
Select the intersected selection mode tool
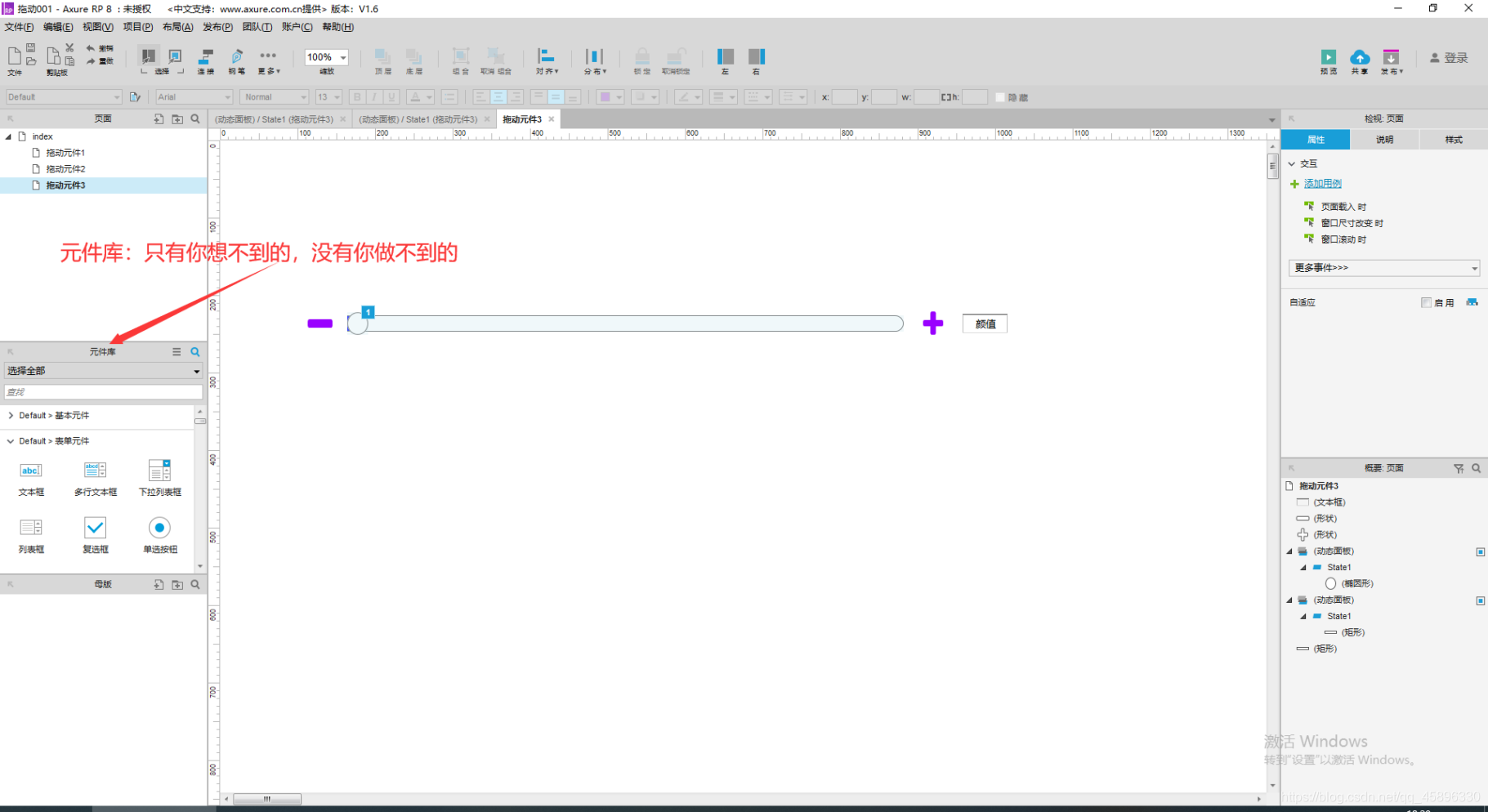click(148, 56)
